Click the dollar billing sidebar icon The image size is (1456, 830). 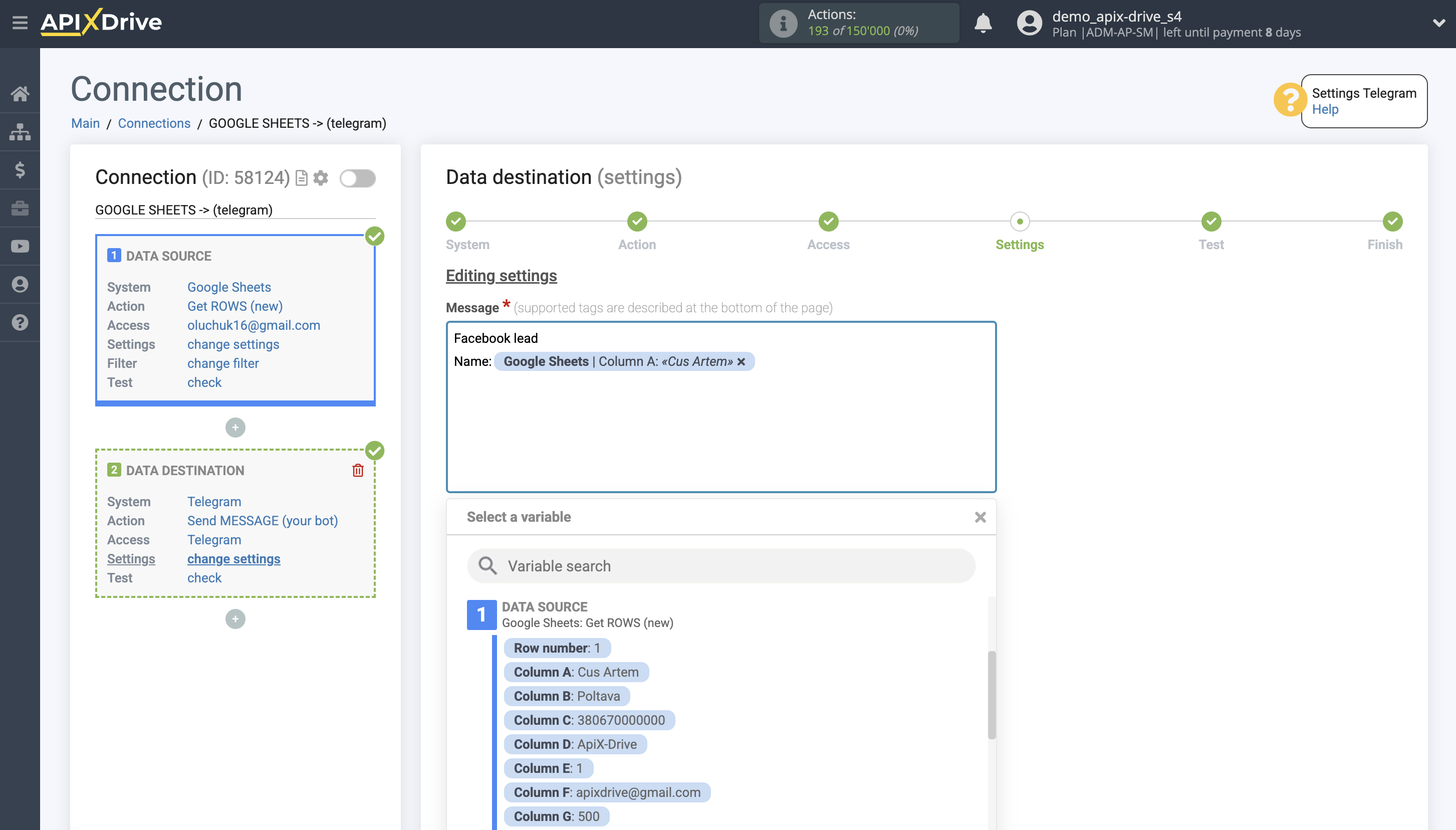tap(20, 170)
